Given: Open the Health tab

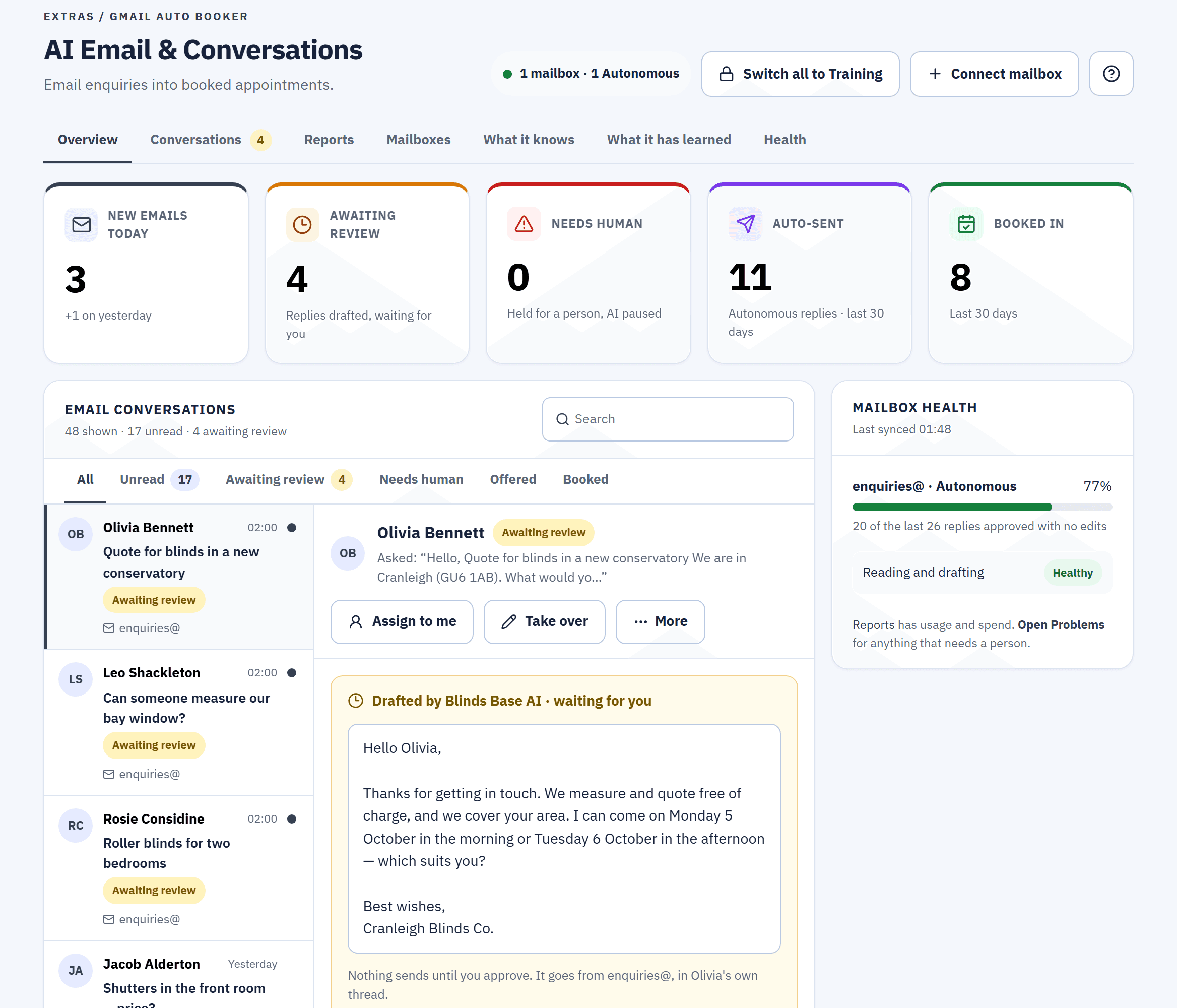Looking at the screenshot, I should coord(784,140).
